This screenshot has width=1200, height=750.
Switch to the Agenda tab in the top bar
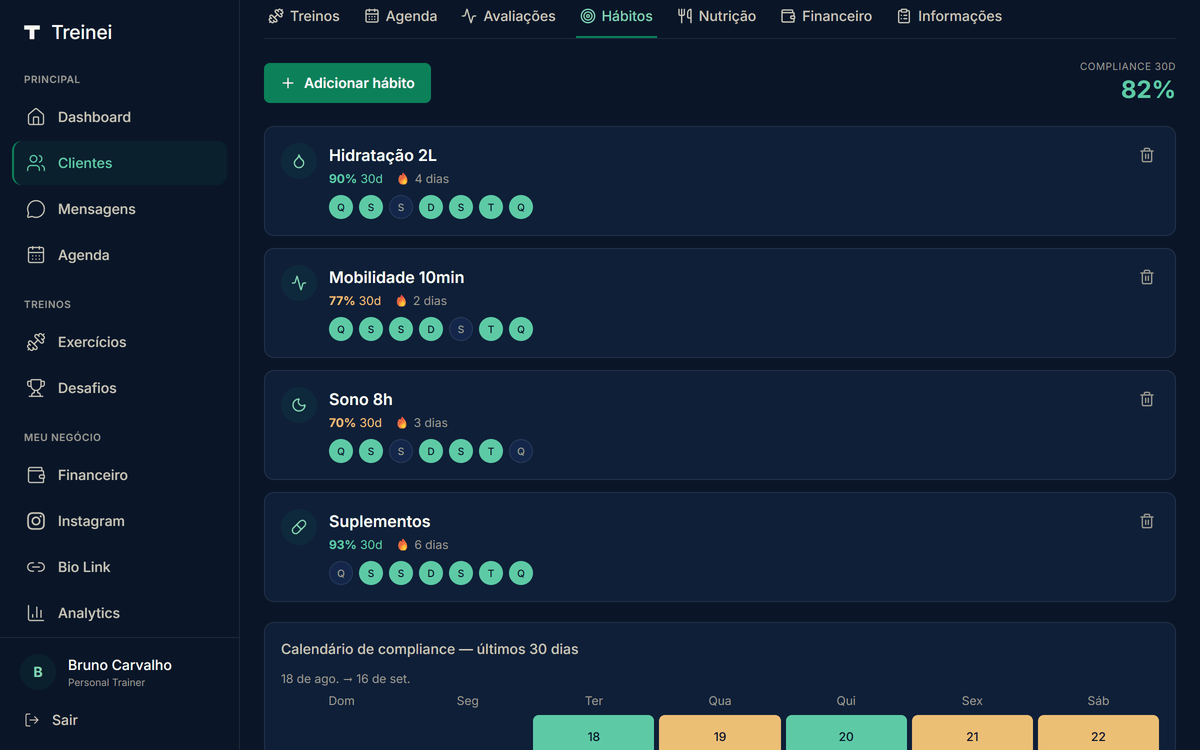(x=401, y=16)
